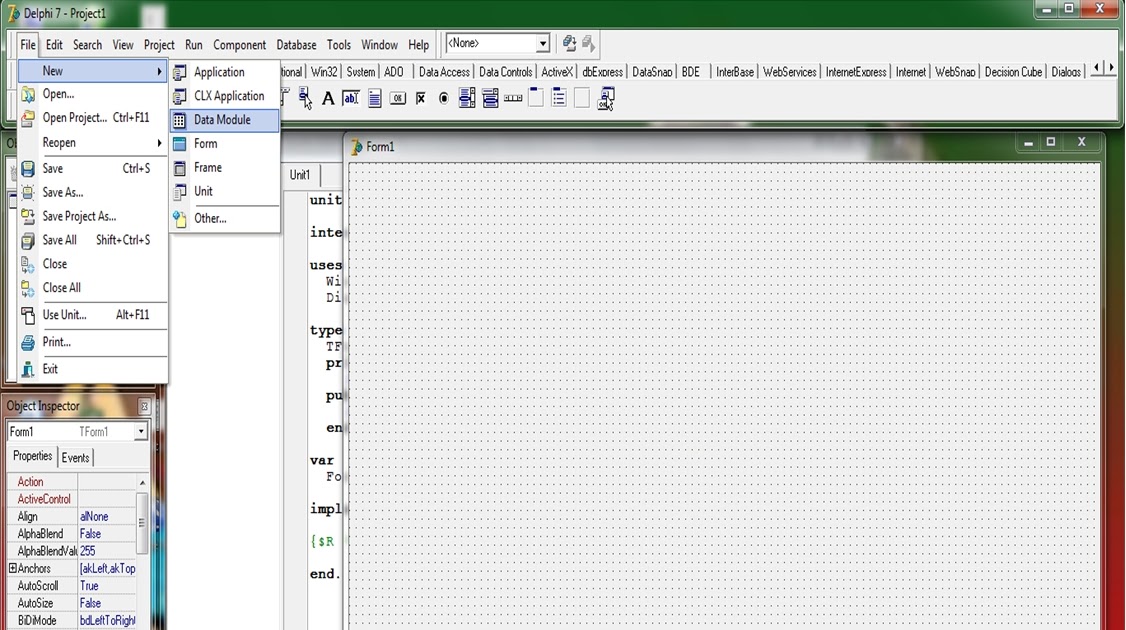Click the Set Debug Desktop toolbar icon

coord(588,43)
